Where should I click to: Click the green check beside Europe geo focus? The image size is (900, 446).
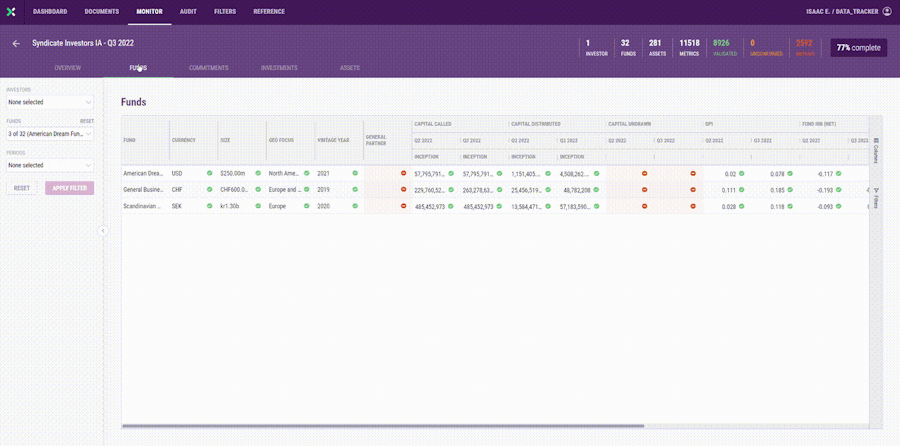pos(307,206)
